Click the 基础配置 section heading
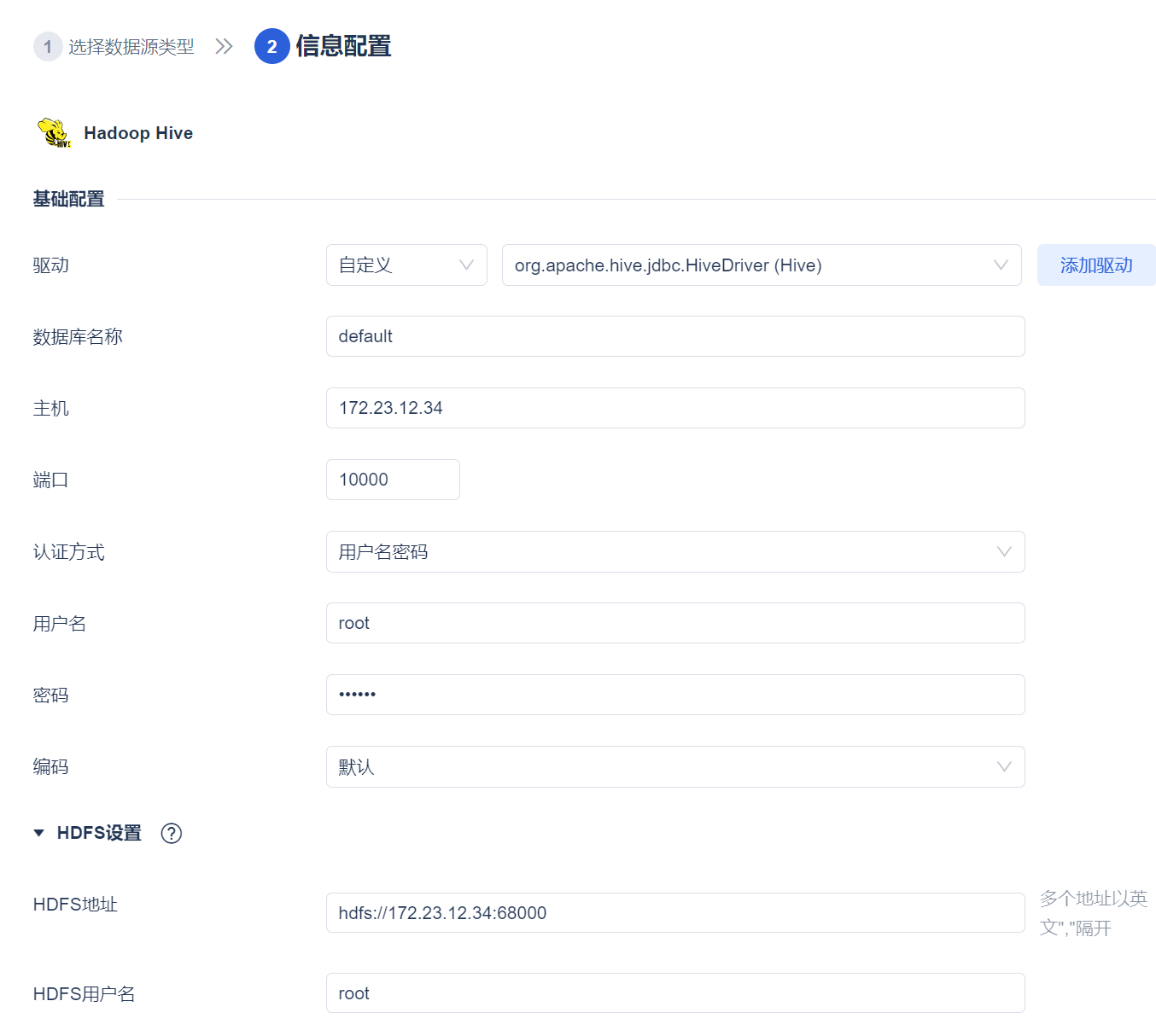Image resolution: width=1156 pixels, height=1036 pixels. [68, 199]
